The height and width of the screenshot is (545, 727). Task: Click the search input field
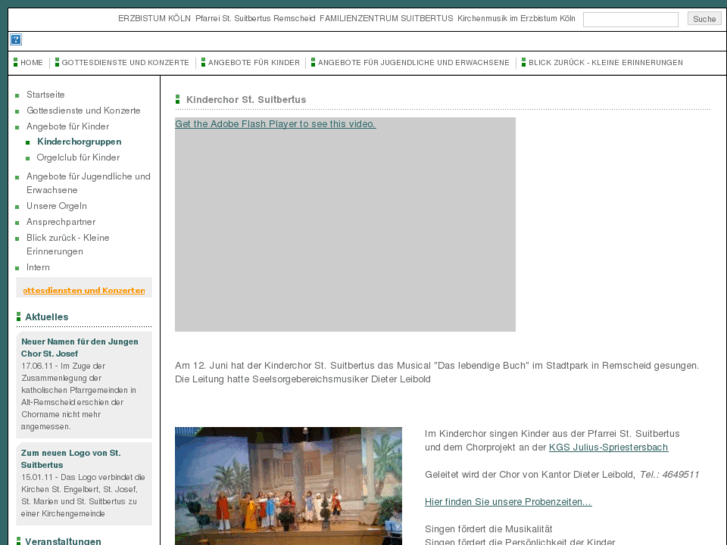[x=631, y=19]
